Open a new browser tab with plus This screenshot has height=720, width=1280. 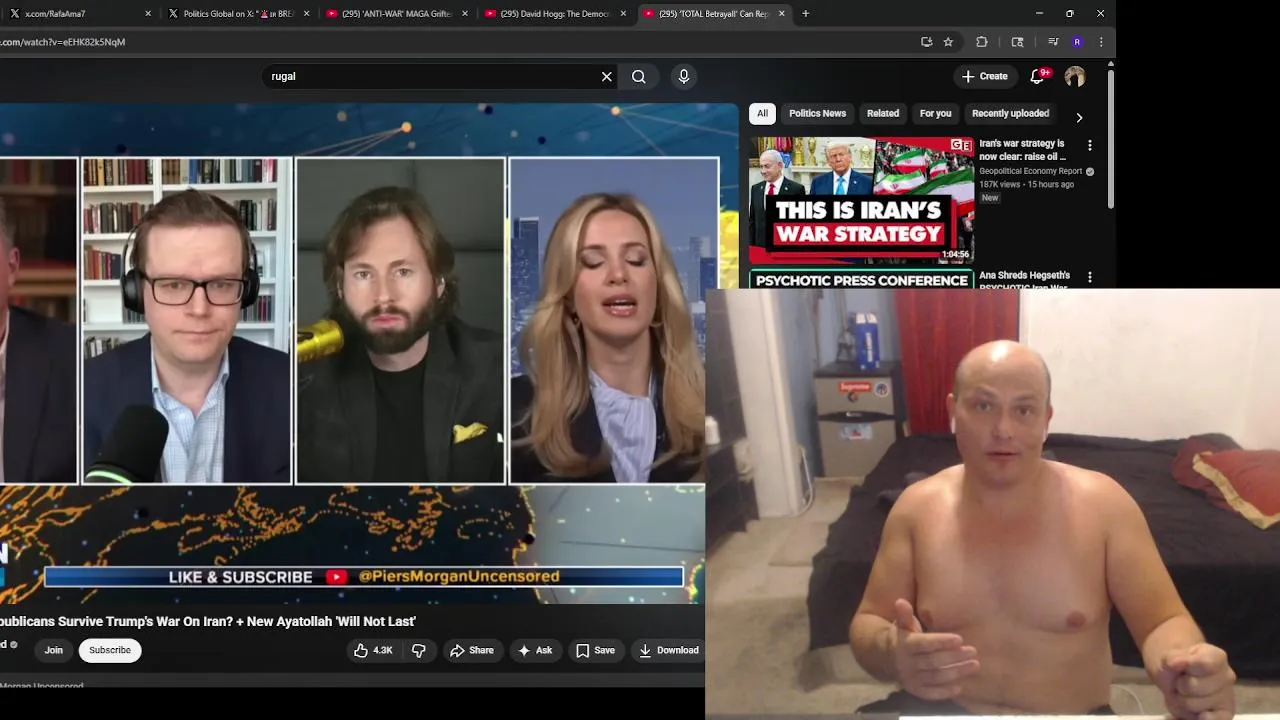point(806,14)
